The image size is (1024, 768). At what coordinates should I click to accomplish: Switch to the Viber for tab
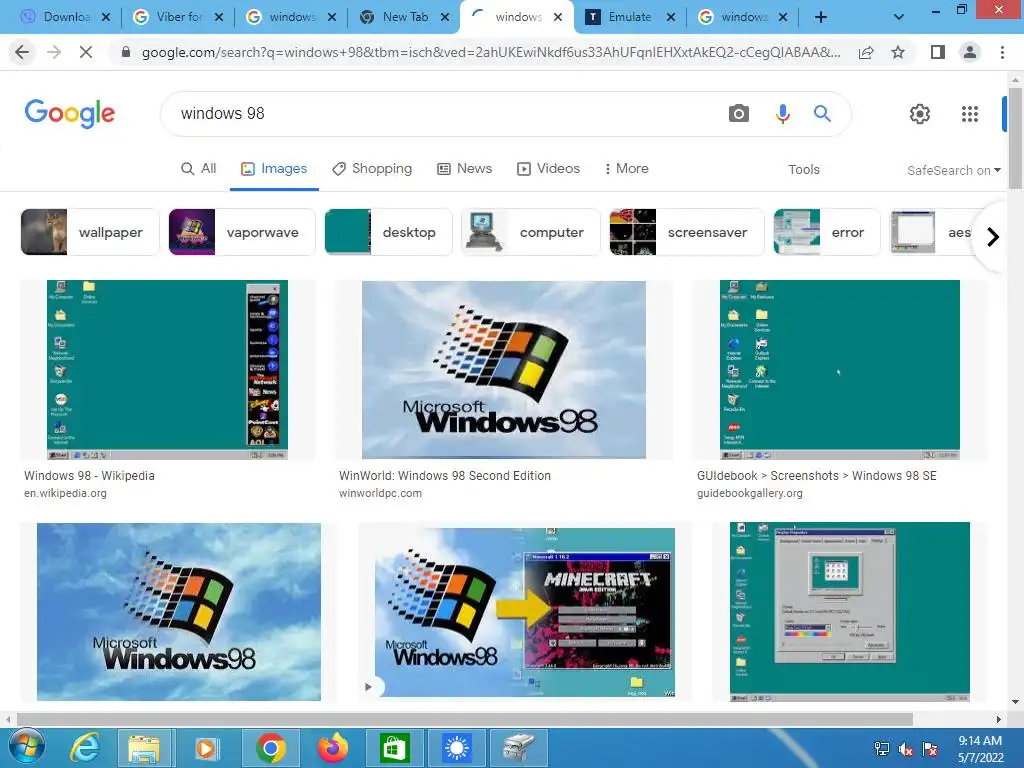(x=179, y=17)
